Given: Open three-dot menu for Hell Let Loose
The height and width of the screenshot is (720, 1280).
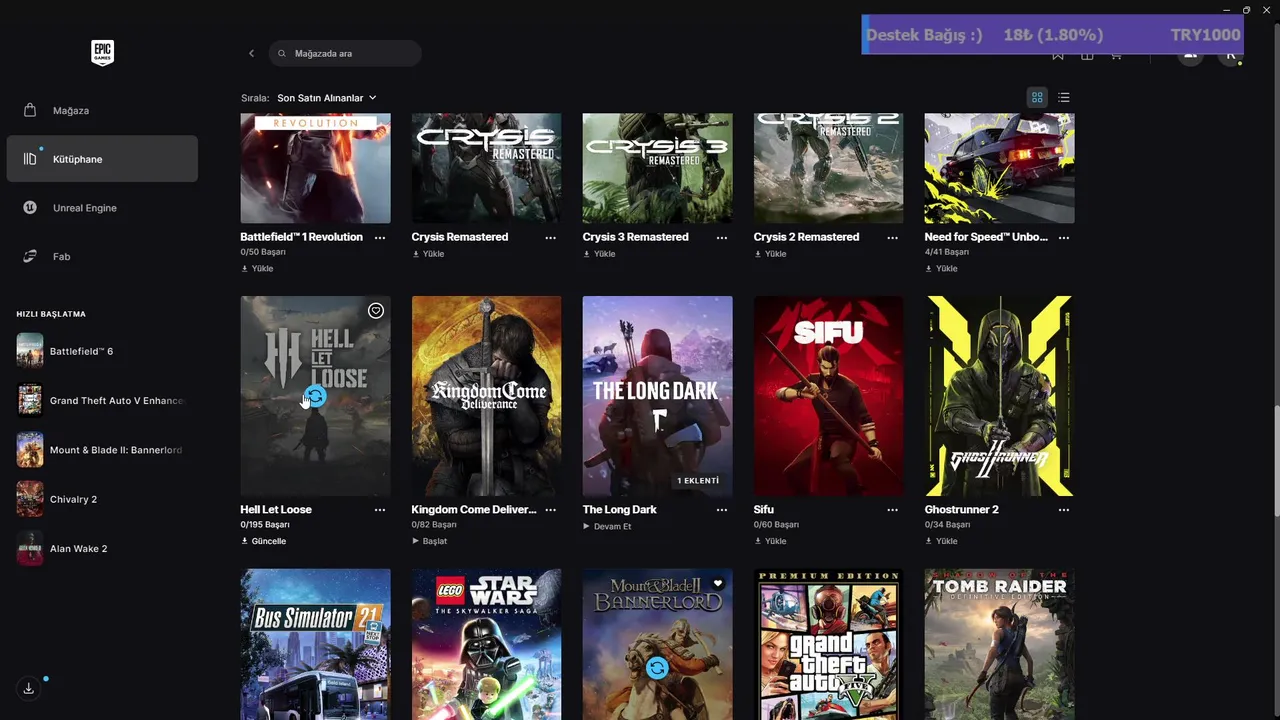Looking at the screenshot, I should pos(380,510).
